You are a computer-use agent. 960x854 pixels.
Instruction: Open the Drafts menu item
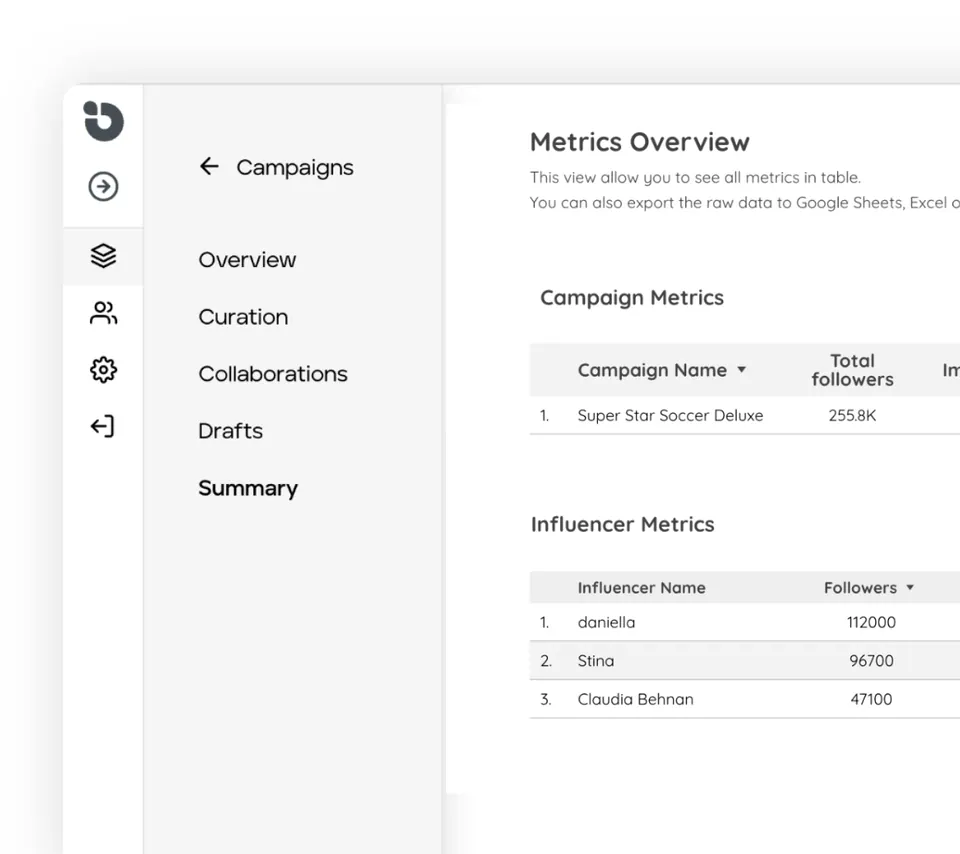tap(231, 431)
